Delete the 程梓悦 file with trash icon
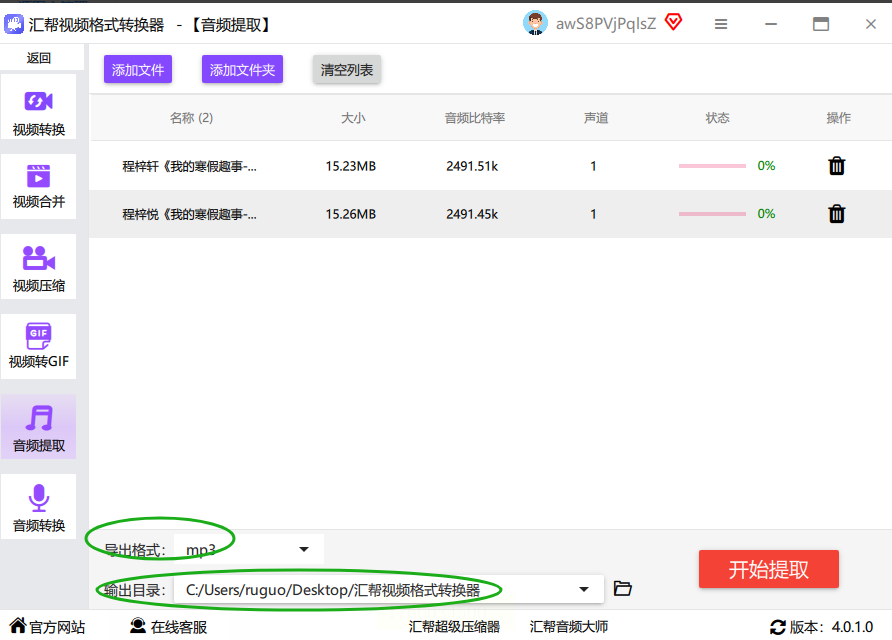Viewport: 892px width, 640px height. pyautogui.click(x=836, y=214)
